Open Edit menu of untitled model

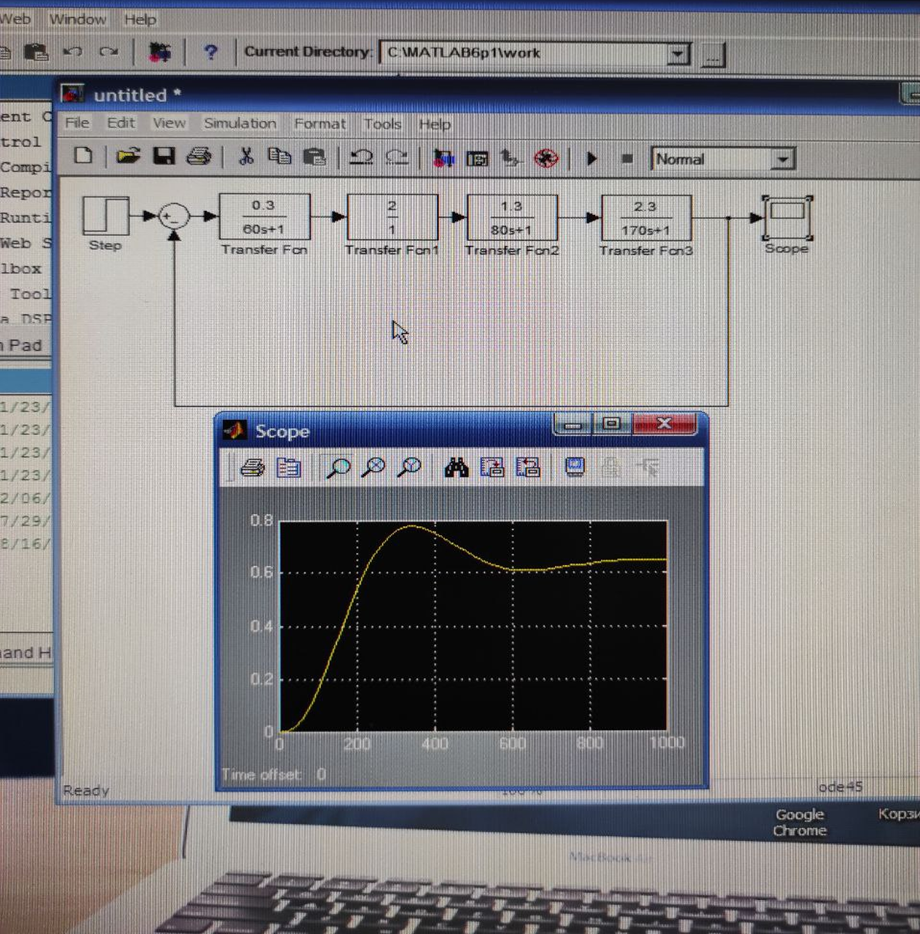click(x=121, y=123)
